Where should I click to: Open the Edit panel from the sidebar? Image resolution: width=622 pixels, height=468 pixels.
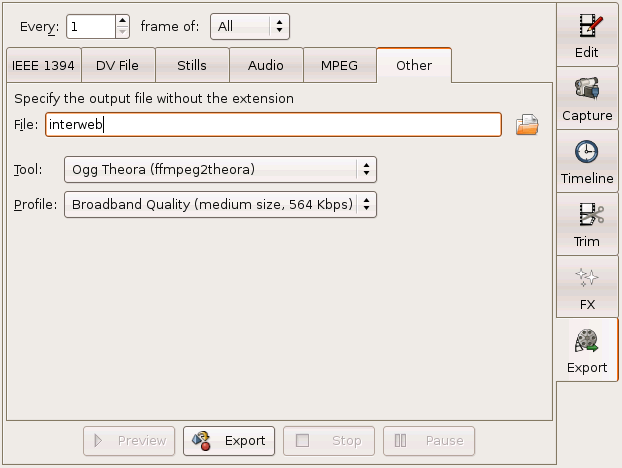(x=587, y=35)
